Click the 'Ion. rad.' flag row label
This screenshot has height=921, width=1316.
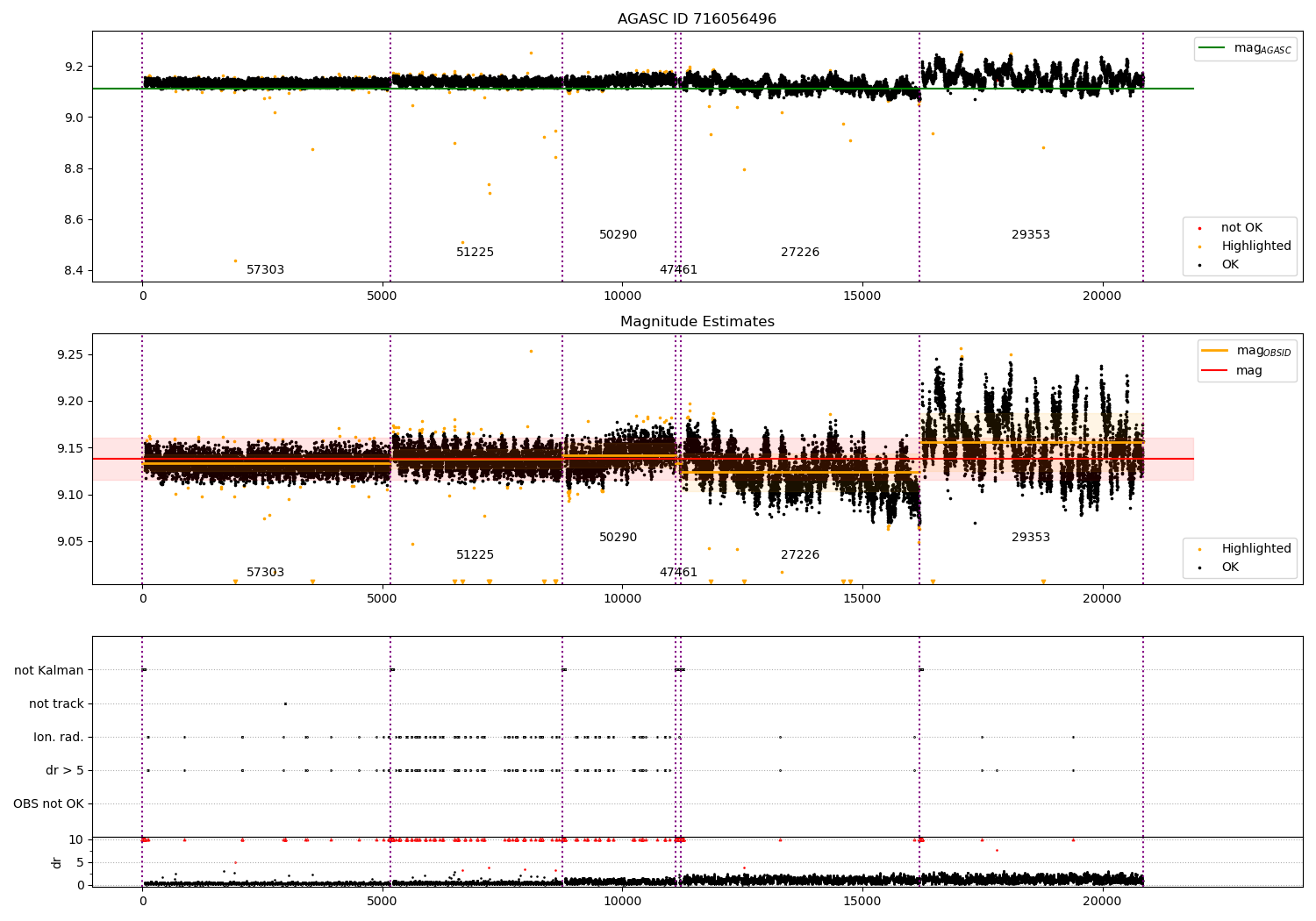click(x=59, y=738)
